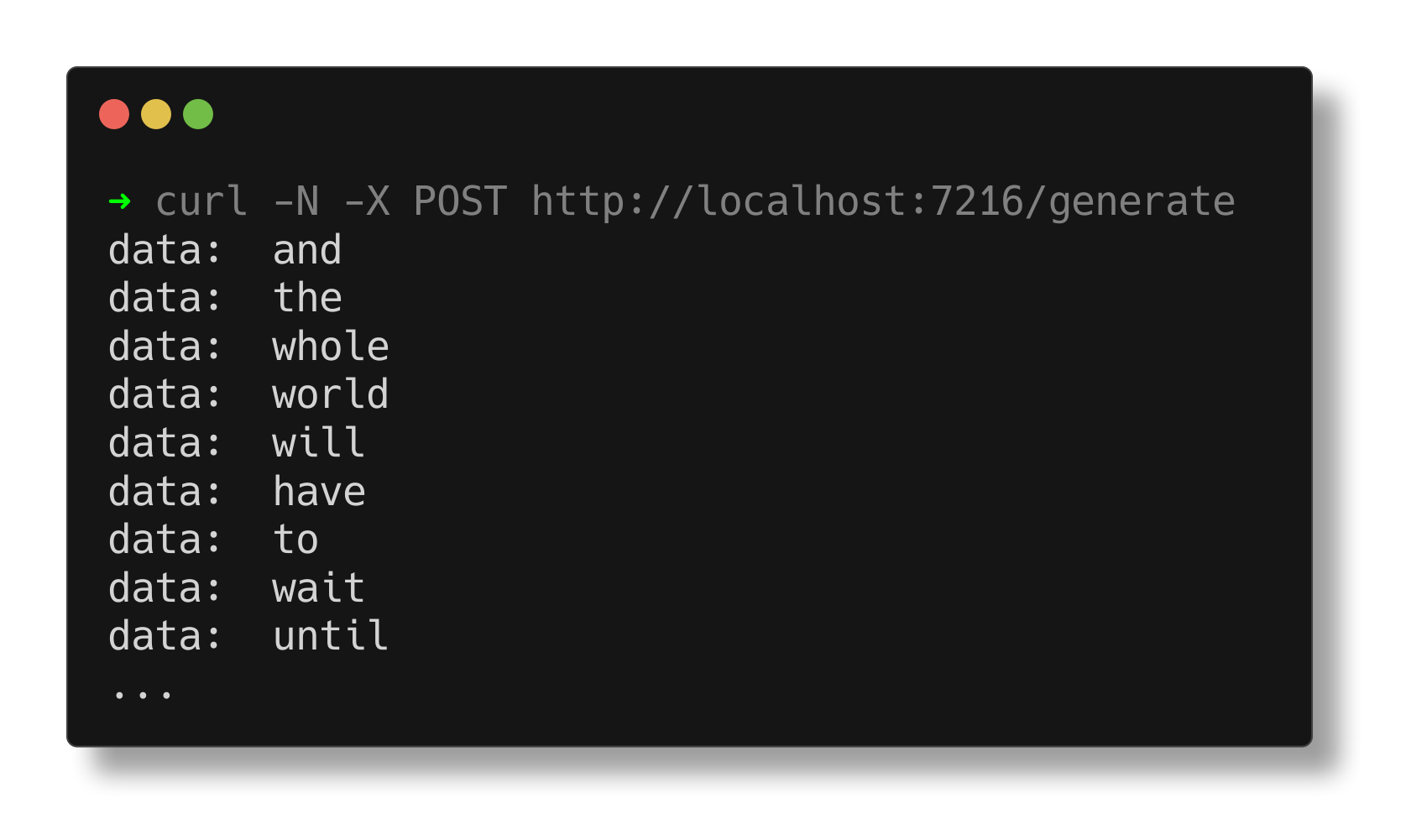Viewport: 1406px width, 840px height.
Task: Click the word "the" in the output
Action: pos(307,298)
